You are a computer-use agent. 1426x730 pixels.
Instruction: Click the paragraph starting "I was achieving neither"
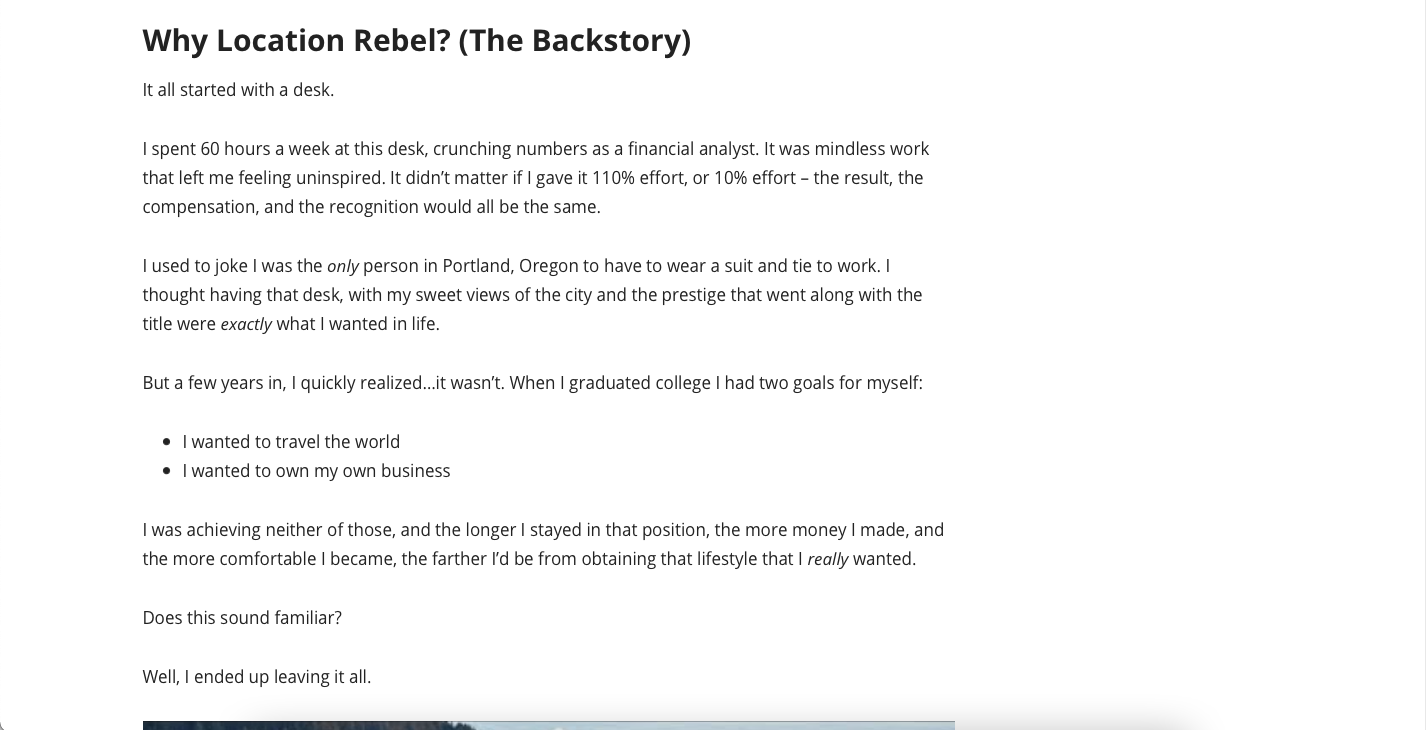(x=543, y=545)
